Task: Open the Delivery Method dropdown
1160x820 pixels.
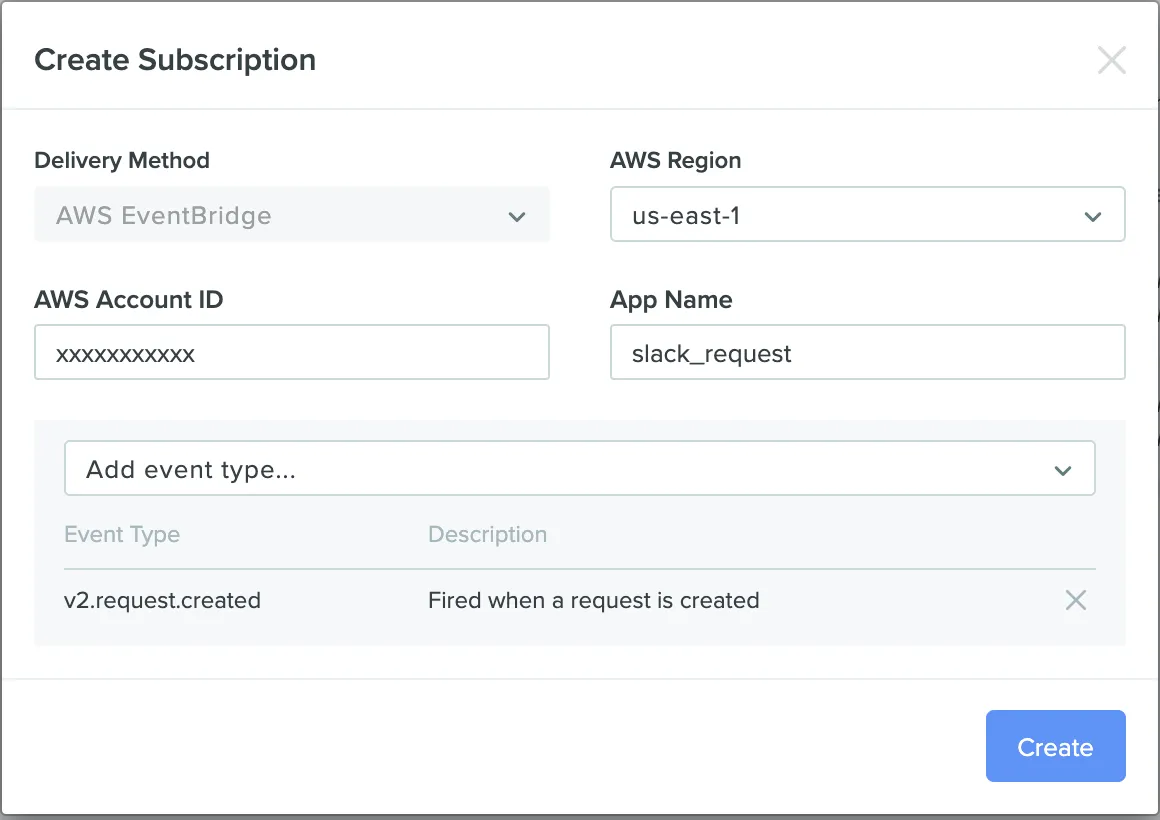Action: [291, 215]
